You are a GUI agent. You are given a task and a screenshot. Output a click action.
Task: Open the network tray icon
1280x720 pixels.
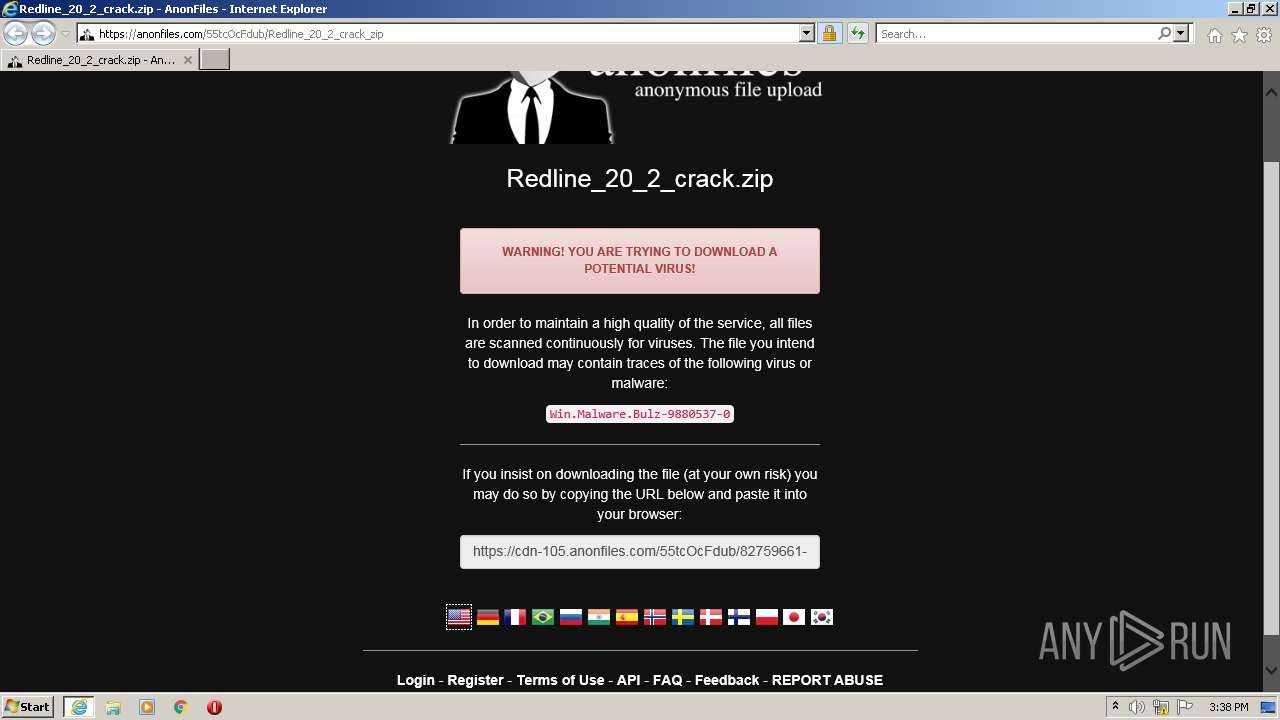pyautogui.click(x=1161, y=707)
